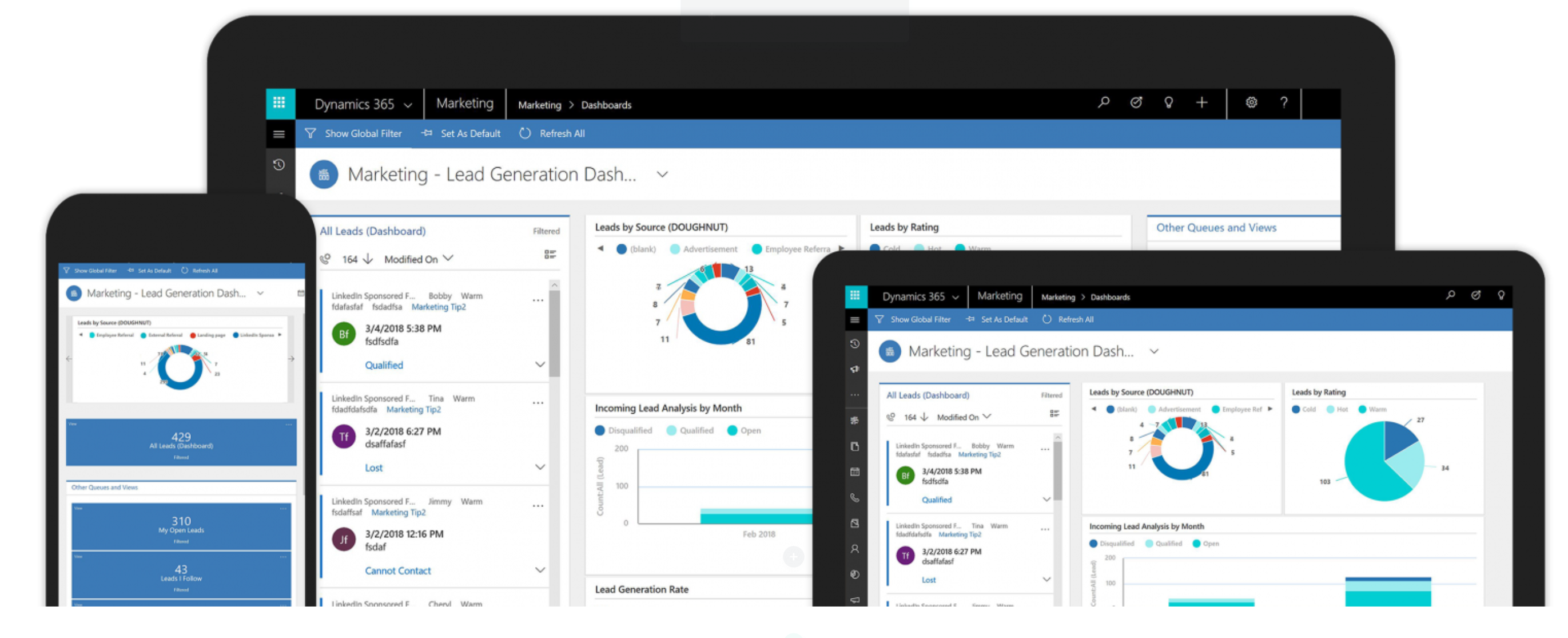Toggle Employee Referral legend on large tablet
This screenshot has width=1568, height=638.
click(791, 249)
